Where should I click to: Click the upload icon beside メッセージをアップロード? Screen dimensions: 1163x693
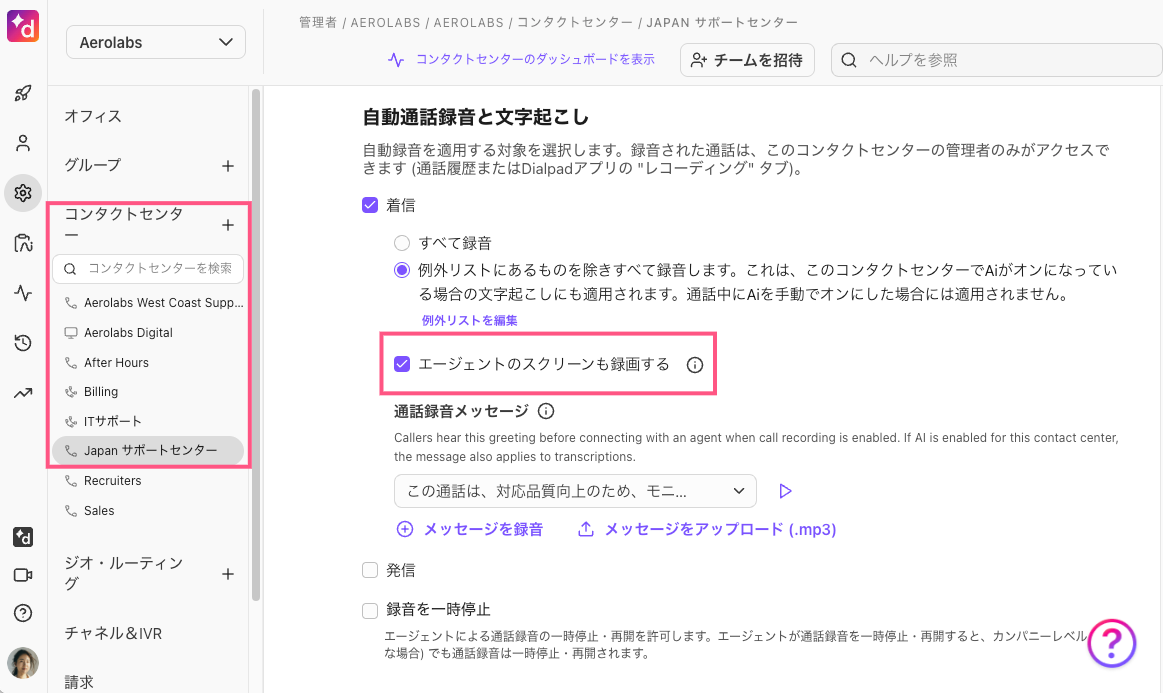(586, 529)
